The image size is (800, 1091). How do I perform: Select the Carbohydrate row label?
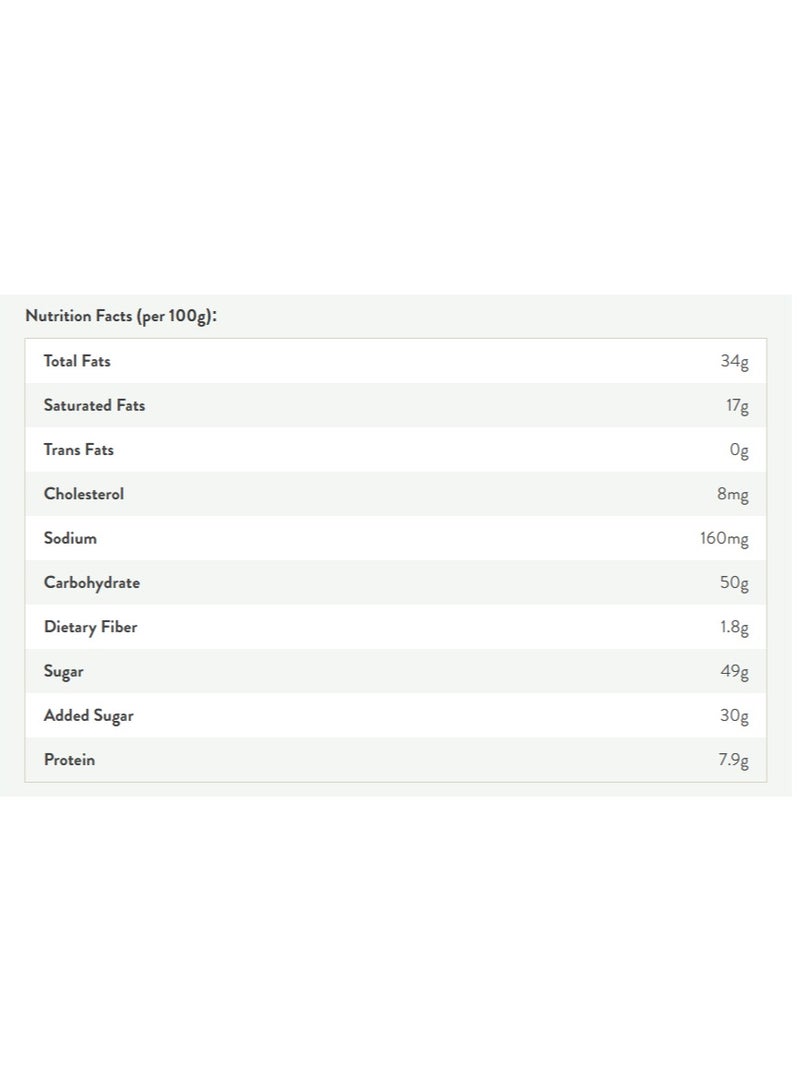click(x=92, y=582)
